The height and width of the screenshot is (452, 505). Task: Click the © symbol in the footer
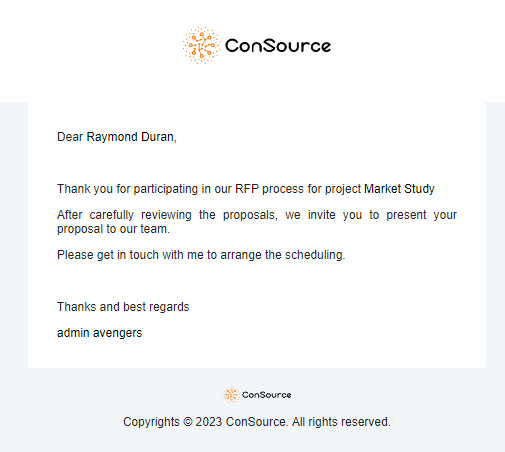tap(188, 422)
